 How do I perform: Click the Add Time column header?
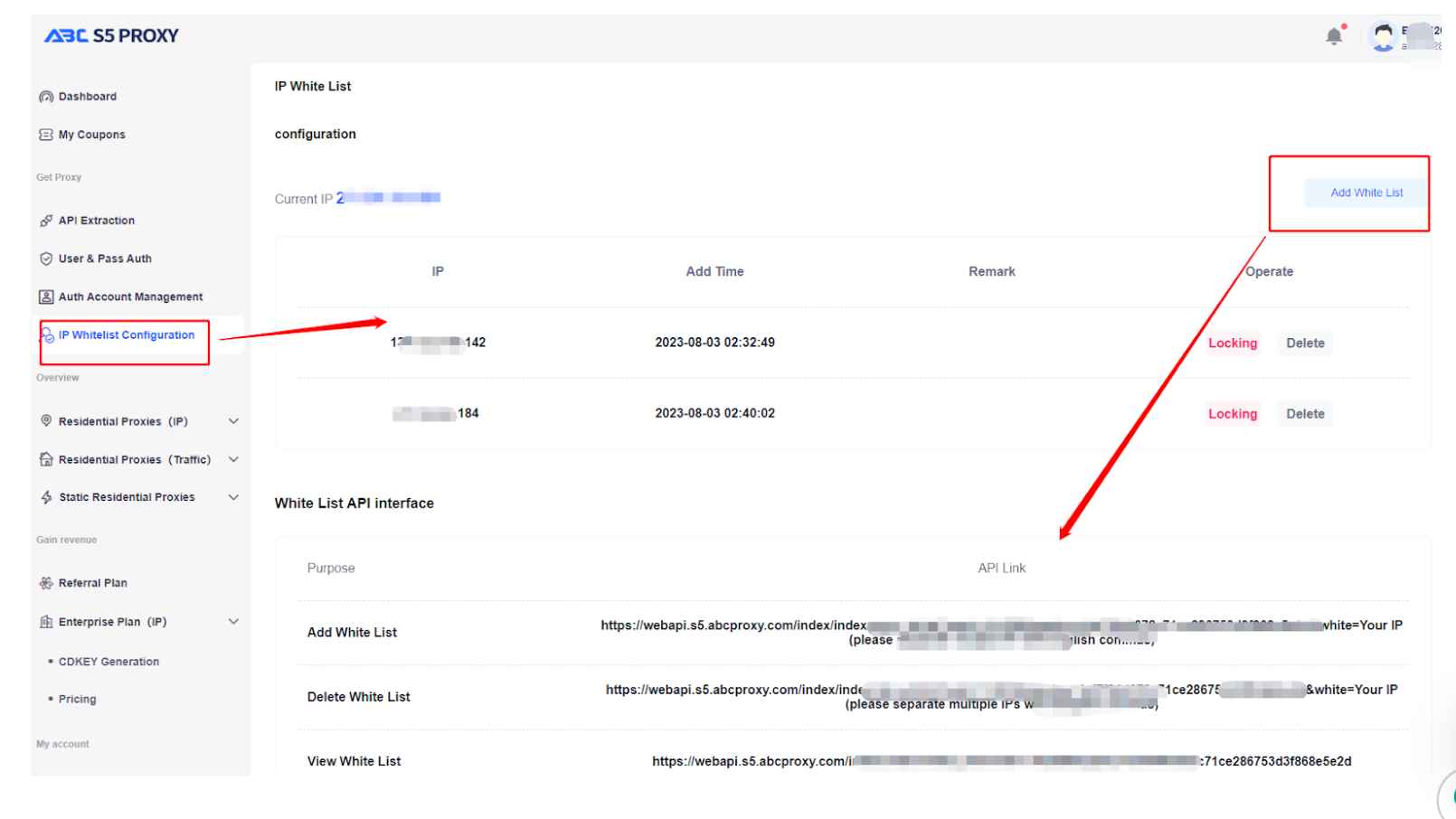pyautogui.click(x=714, y=271)
